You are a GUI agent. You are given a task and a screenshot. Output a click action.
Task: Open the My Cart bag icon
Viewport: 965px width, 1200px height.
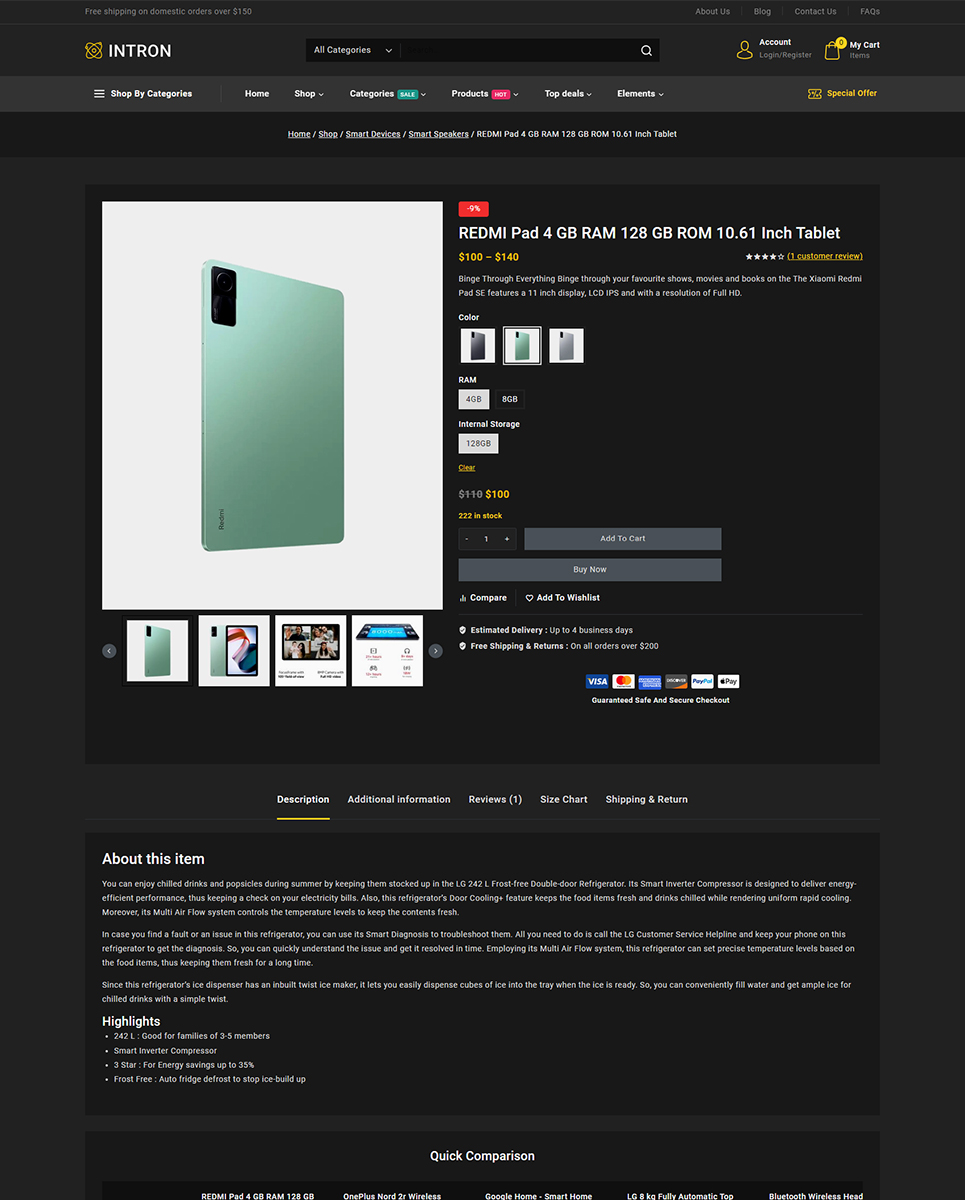pos(832,50)
